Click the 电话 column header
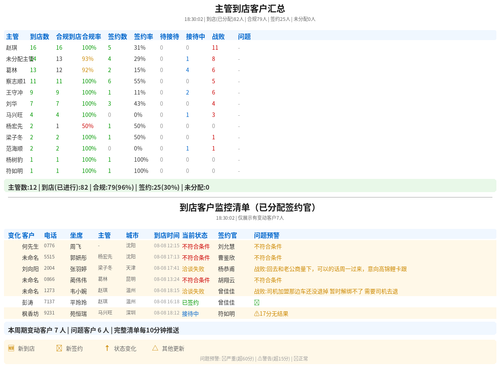 tap(50, 235)
